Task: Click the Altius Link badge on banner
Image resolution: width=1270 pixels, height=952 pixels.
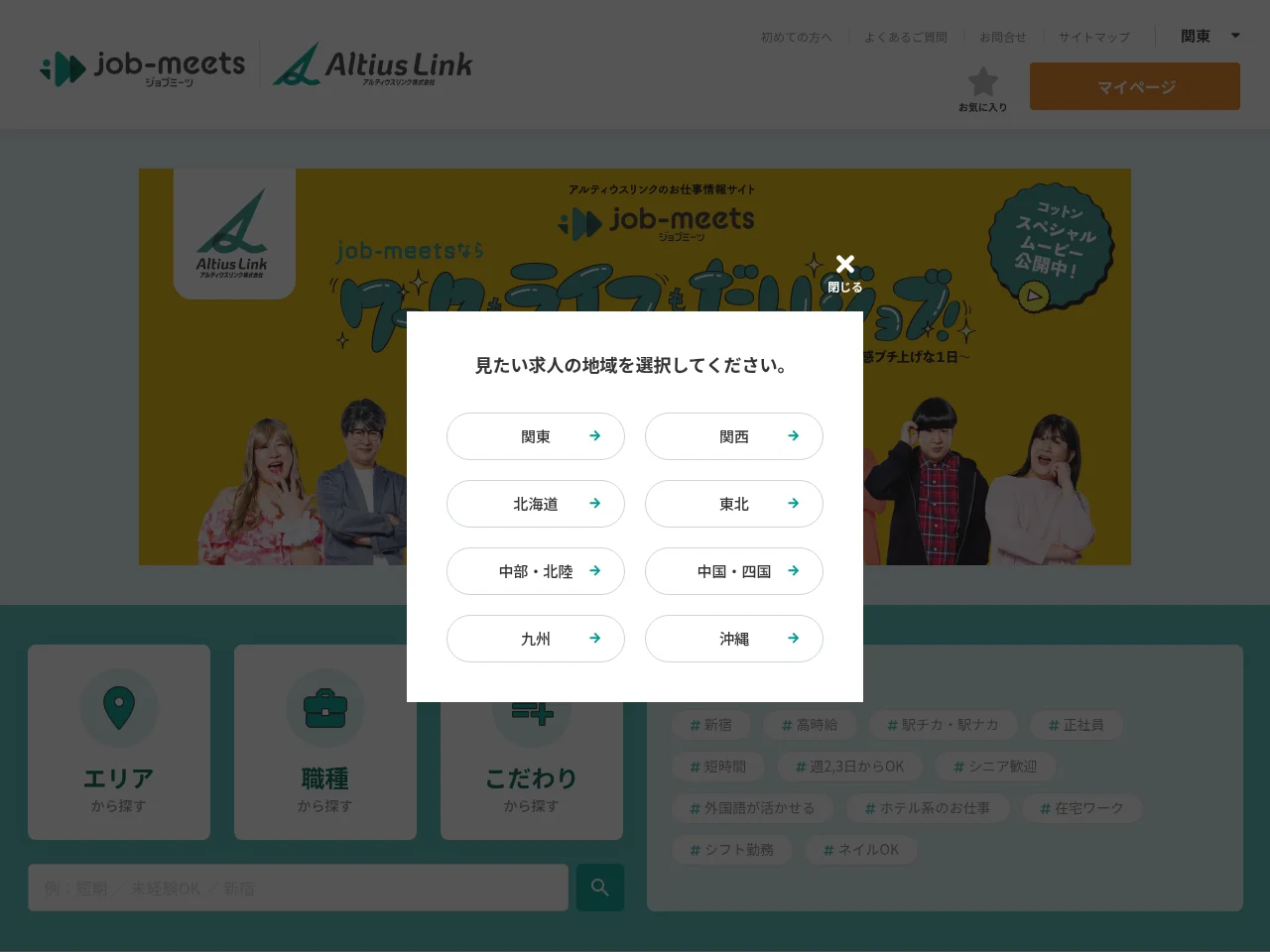Action: (234, 234)
